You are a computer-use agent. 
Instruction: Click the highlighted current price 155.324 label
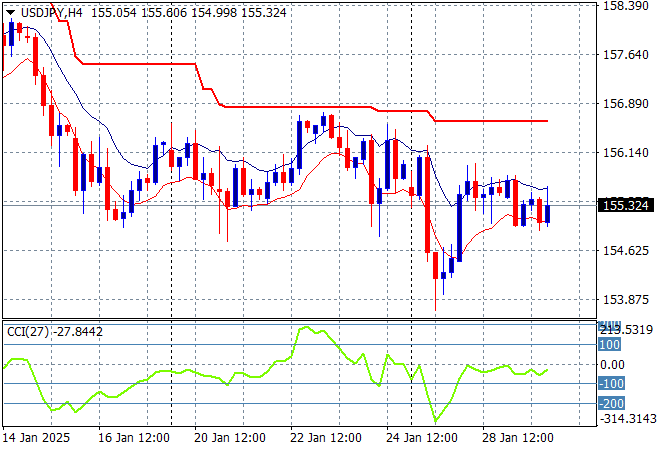point(624,205)
